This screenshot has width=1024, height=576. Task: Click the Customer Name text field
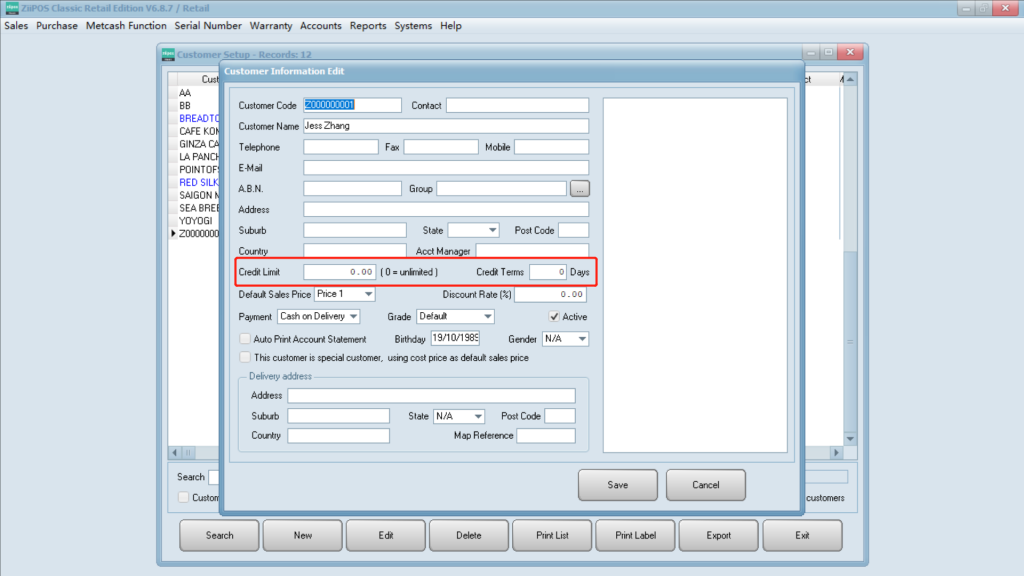[445, 126]
